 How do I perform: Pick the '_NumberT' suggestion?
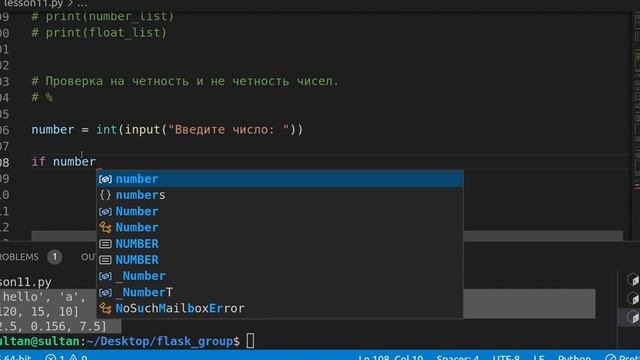[x=280, y=292]
